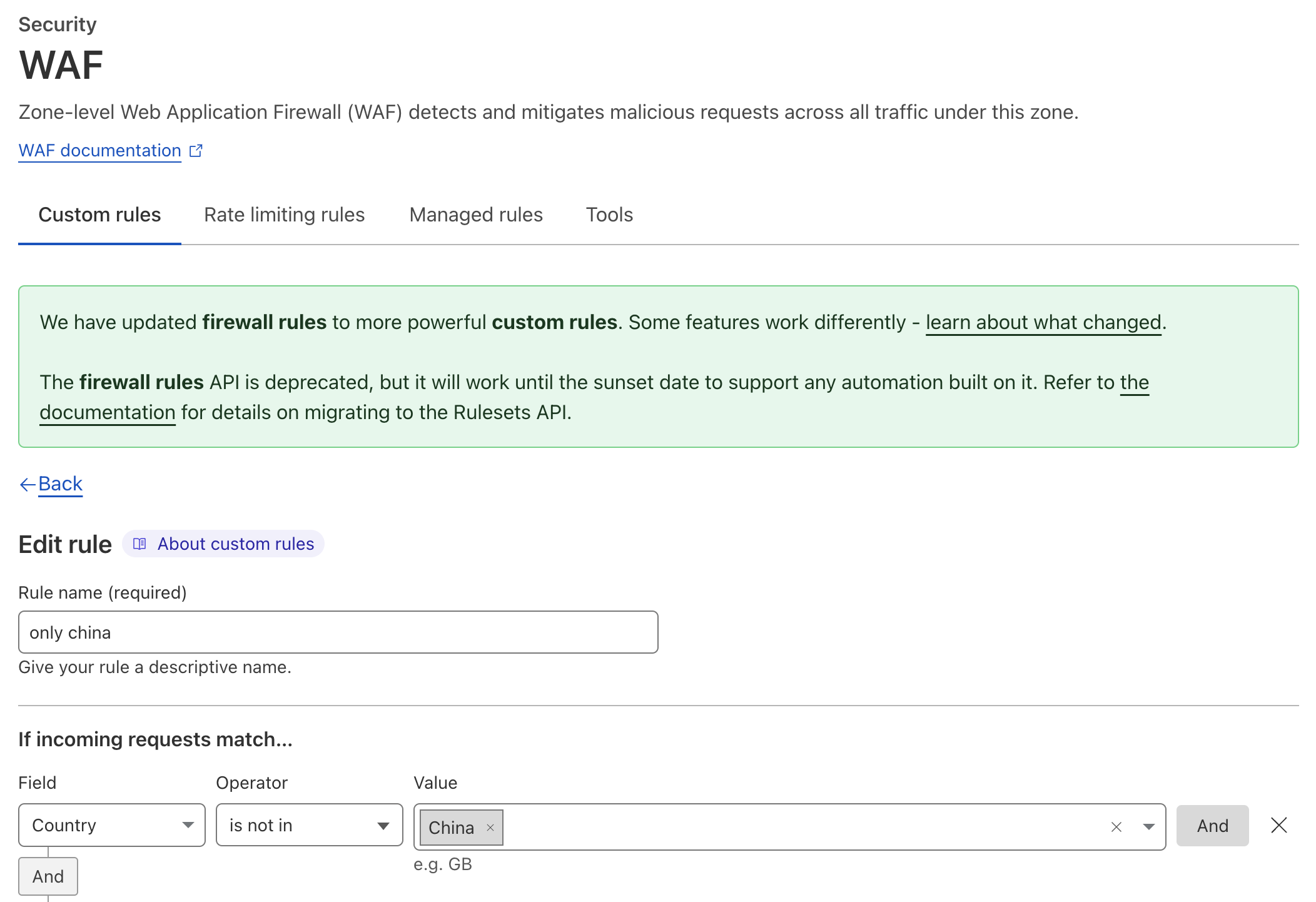Go Back to the rules list
Screen dimensions: 1316x902
(60, 484)
